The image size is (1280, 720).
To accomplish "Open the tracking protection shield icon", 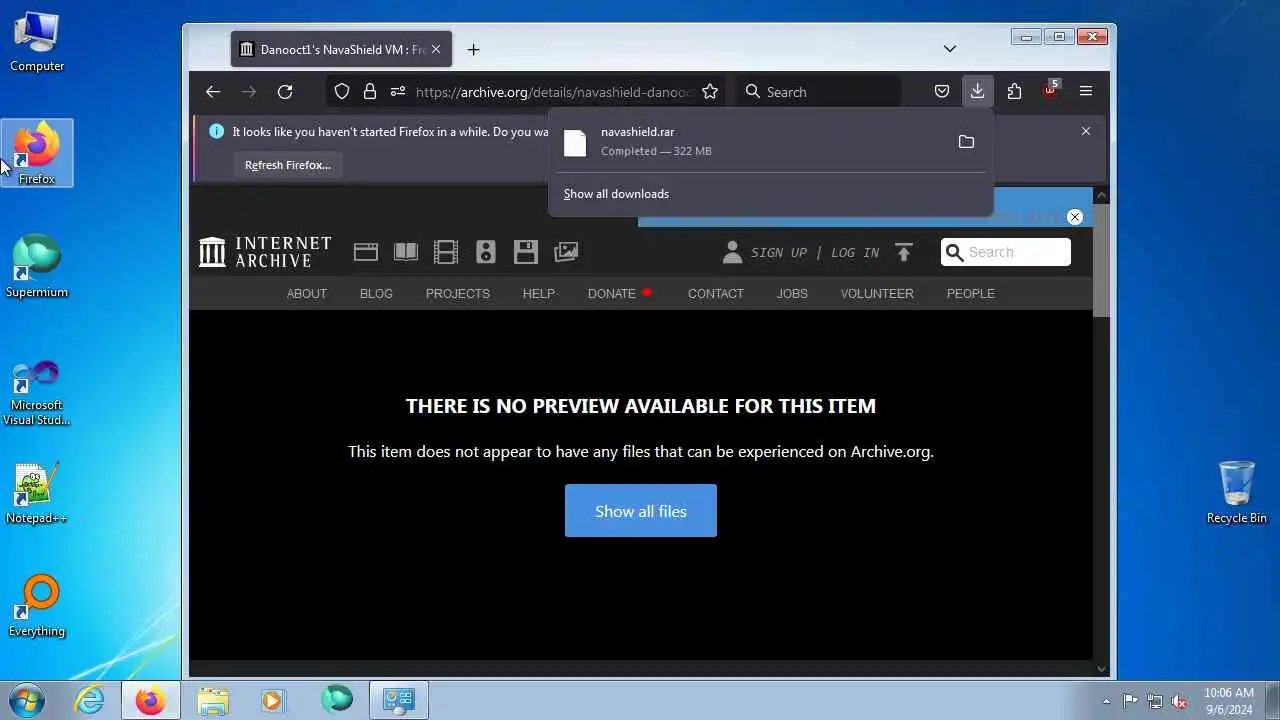I will (342, 92).
